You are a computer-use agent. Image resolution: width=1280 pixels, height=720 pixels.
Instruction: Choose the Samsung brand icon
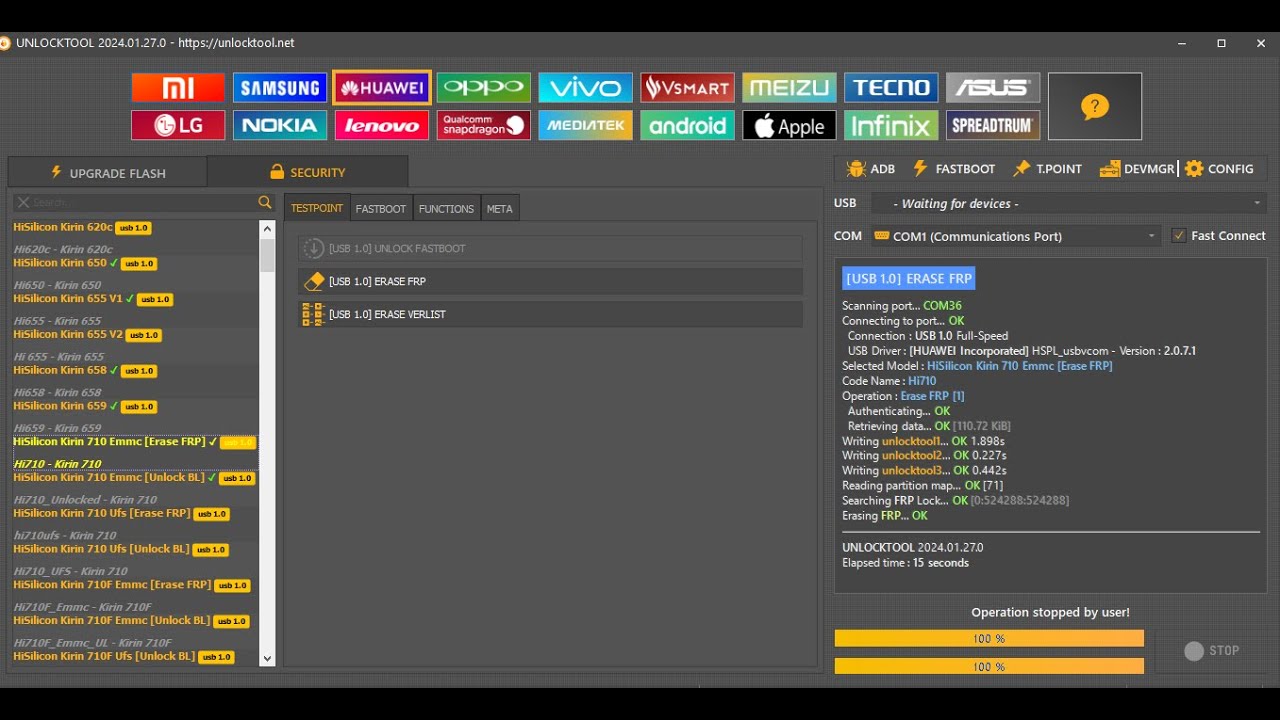tap(280, 88)
